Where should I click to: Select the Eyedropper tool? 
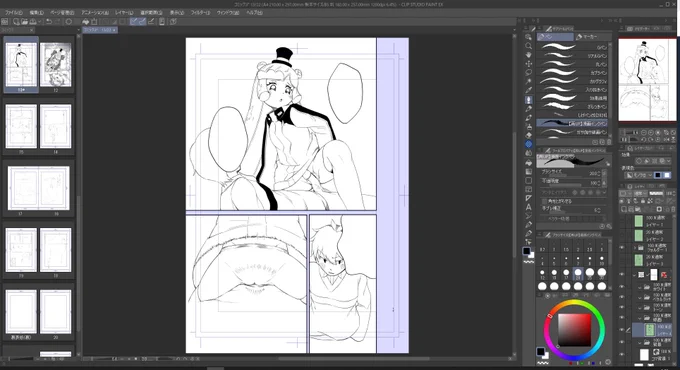click(x=528, y=90)
